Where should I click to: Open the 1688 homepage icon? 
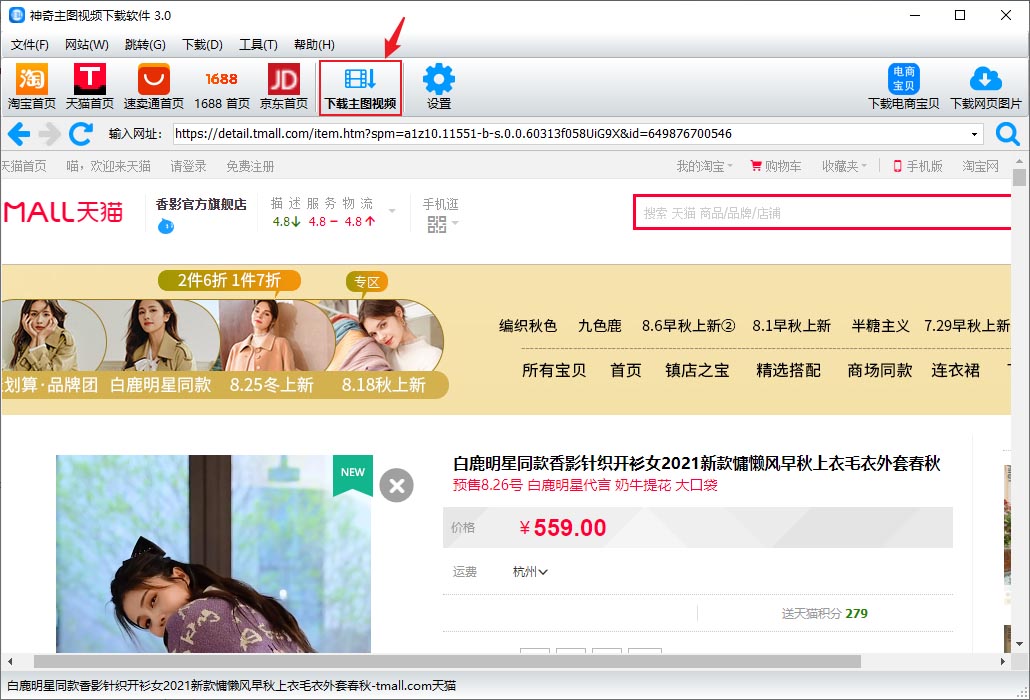click(221, 87)
